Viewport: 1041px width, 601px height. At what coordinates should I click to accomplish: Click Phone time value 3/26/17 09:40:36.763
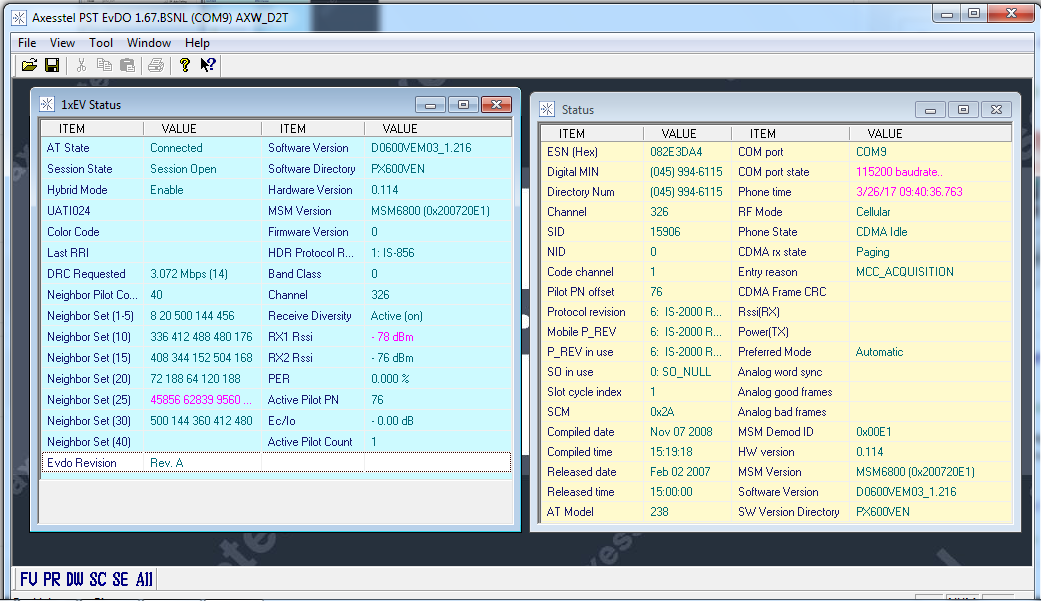[909, 192]
